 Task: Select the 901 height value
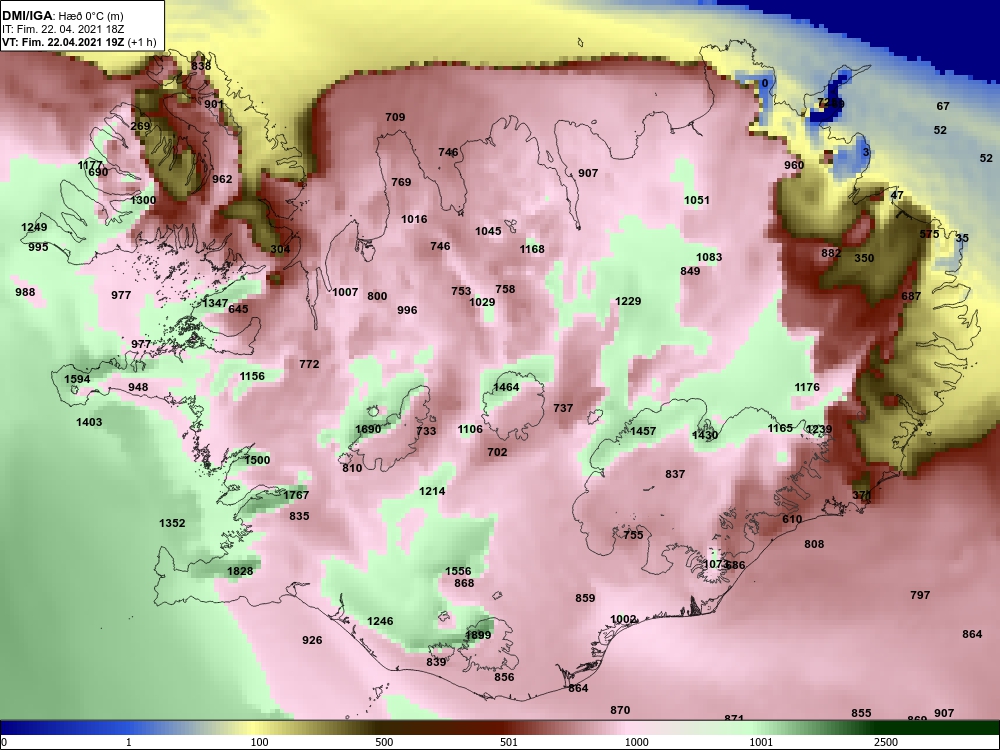[x=214, y=104]
